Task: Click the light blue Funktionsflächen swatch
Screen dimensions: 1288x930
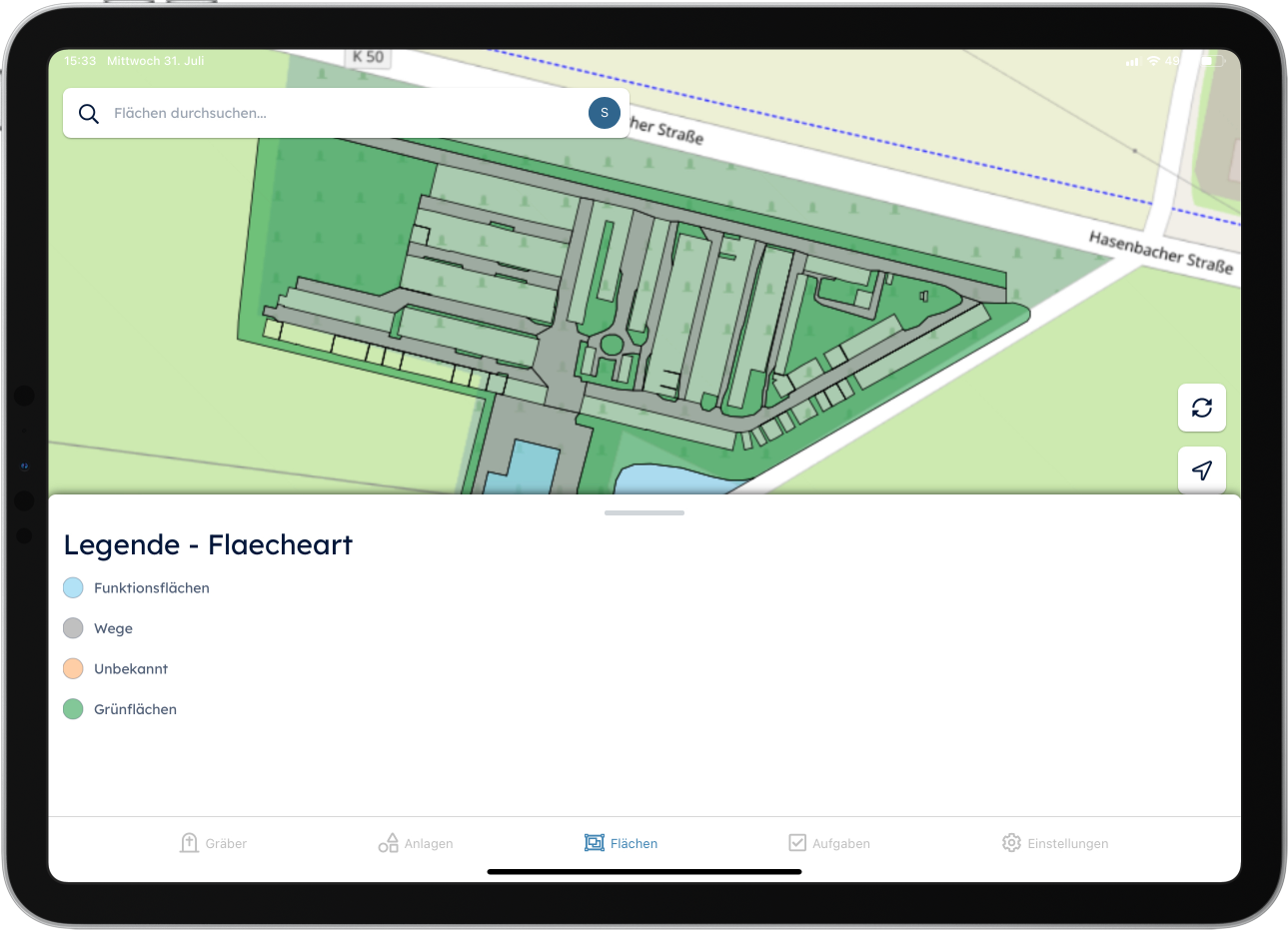Action: pos(73,587)
